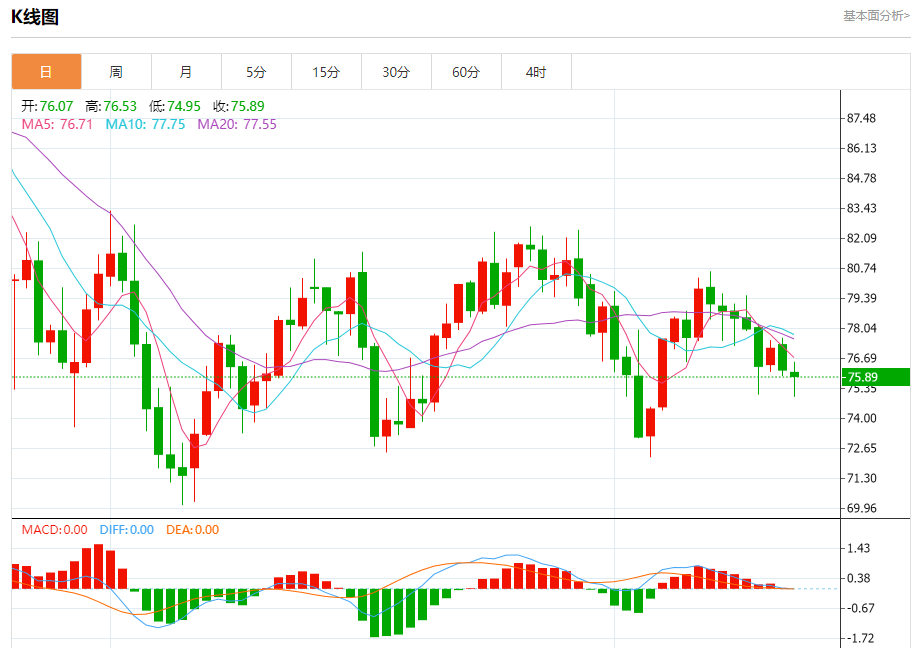The image size is (916, 648).
Task: Click the 74.00 price axis label
Action: pyautogui.click(x=862, y=418)
